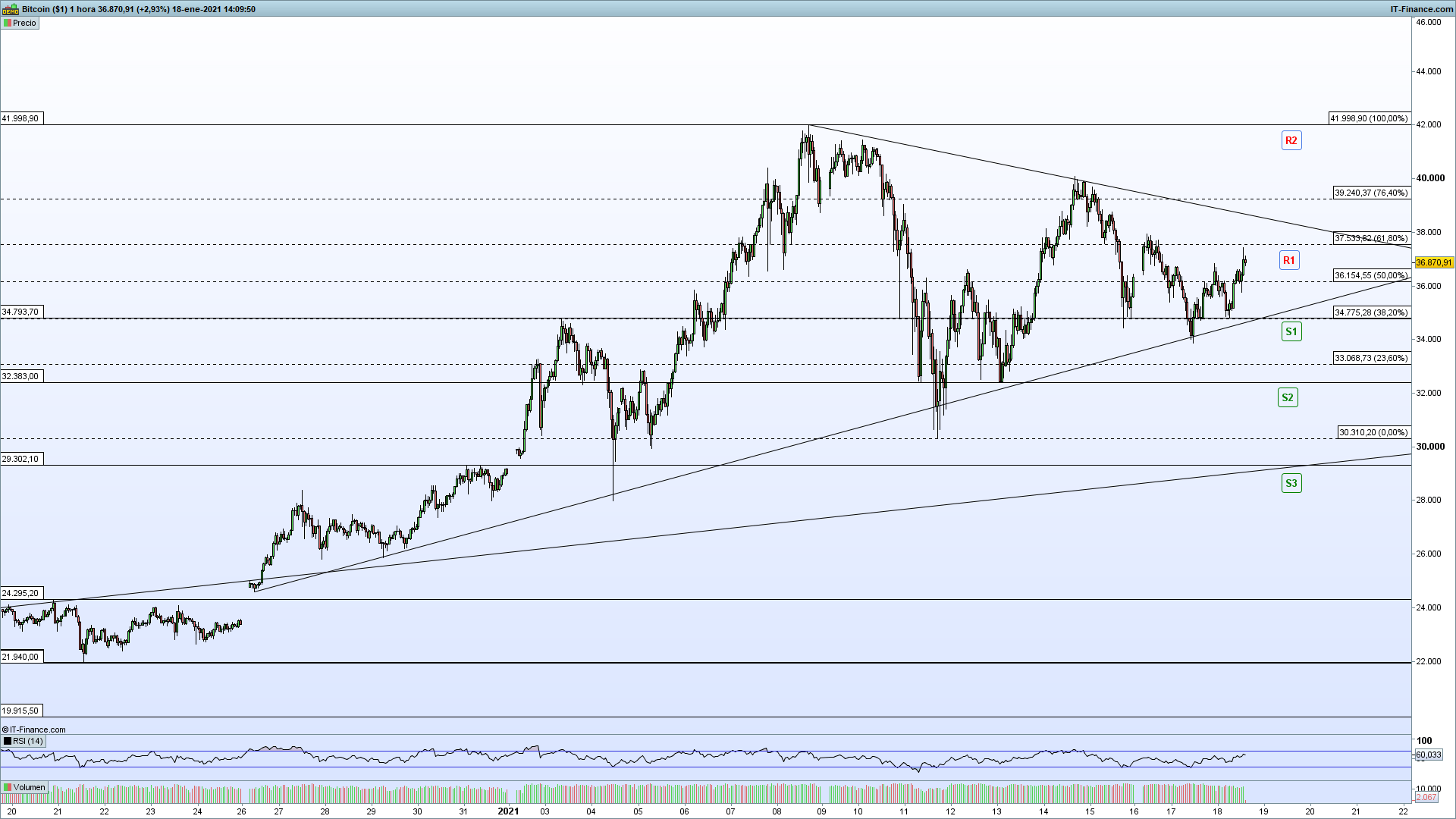The width and height of the screenshot is (1456, 819).
Task: Click the horizontal line label 21.940,00
Action: [20, 657]
